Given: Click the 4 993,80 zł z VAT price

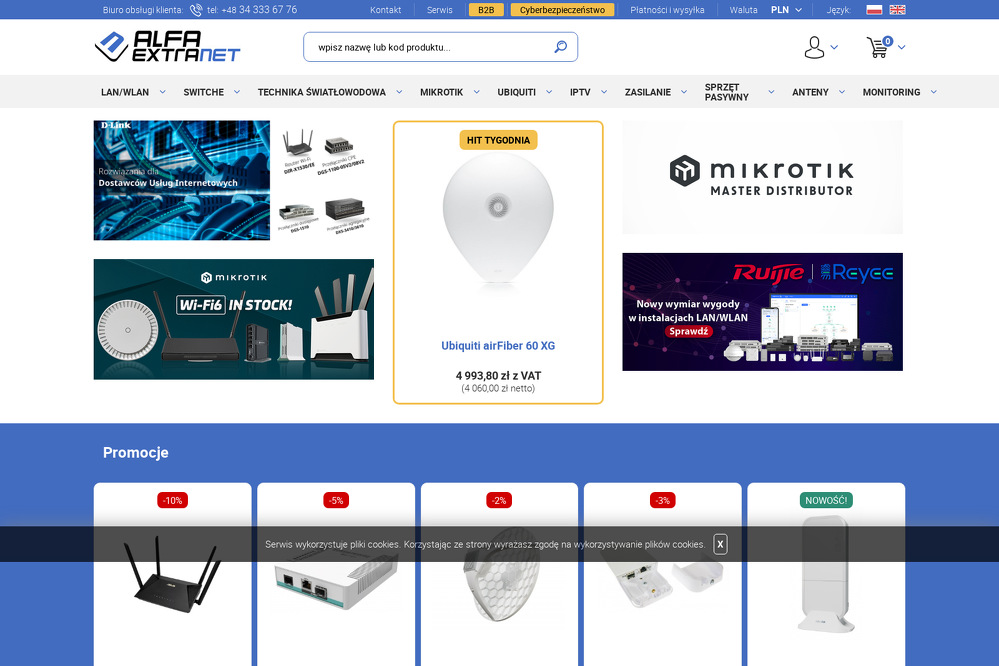Looking at the screenshot, I should coord(498,375).
